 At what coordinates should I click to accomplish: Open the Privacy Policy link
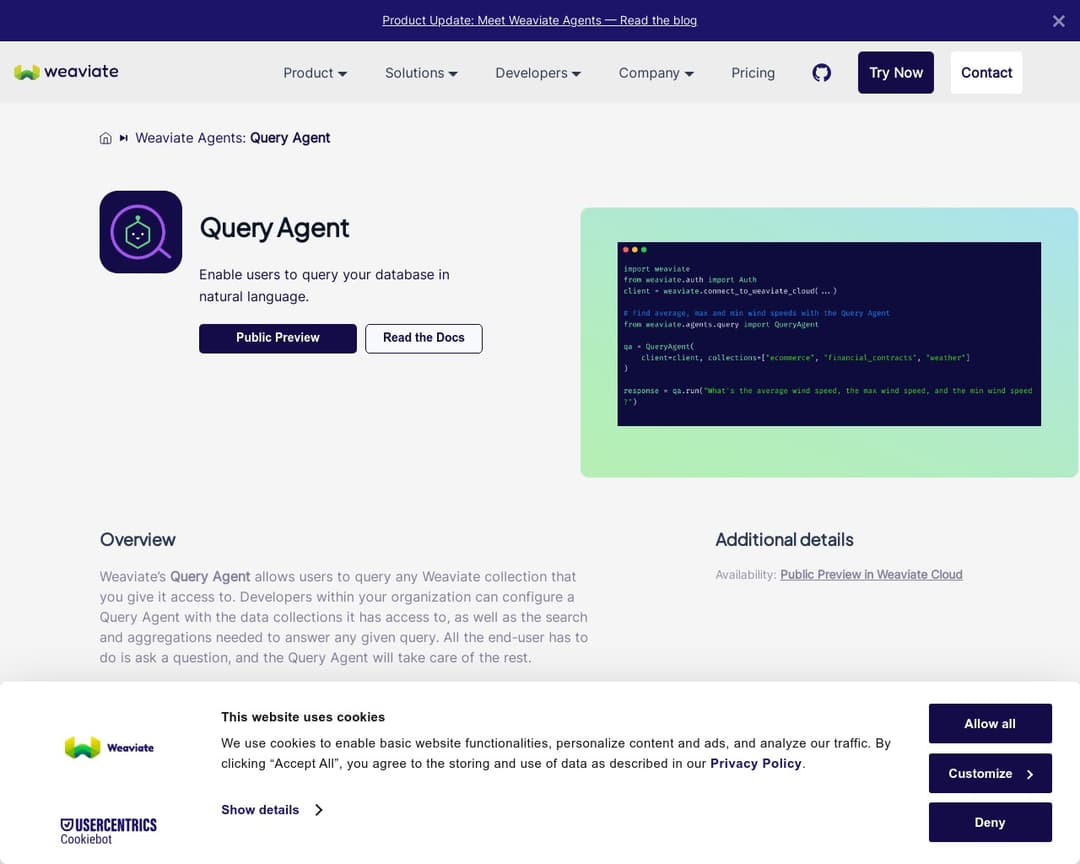click(x=756, y=763)
